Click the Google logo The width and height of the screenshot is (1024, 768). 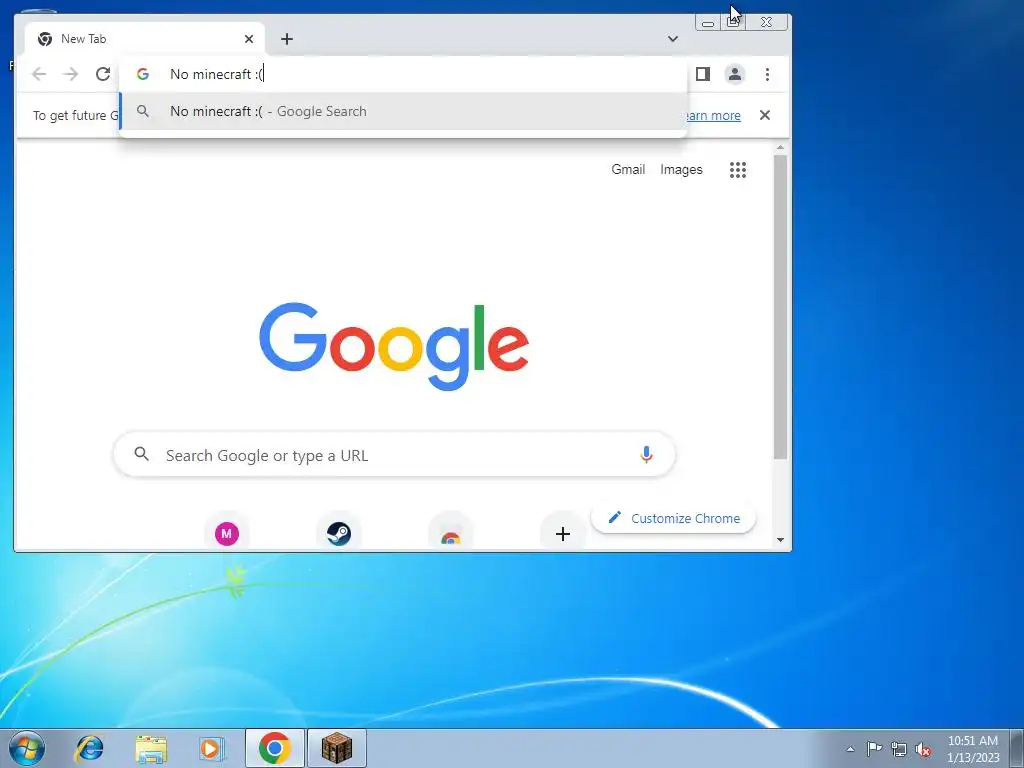coord(394,346)
